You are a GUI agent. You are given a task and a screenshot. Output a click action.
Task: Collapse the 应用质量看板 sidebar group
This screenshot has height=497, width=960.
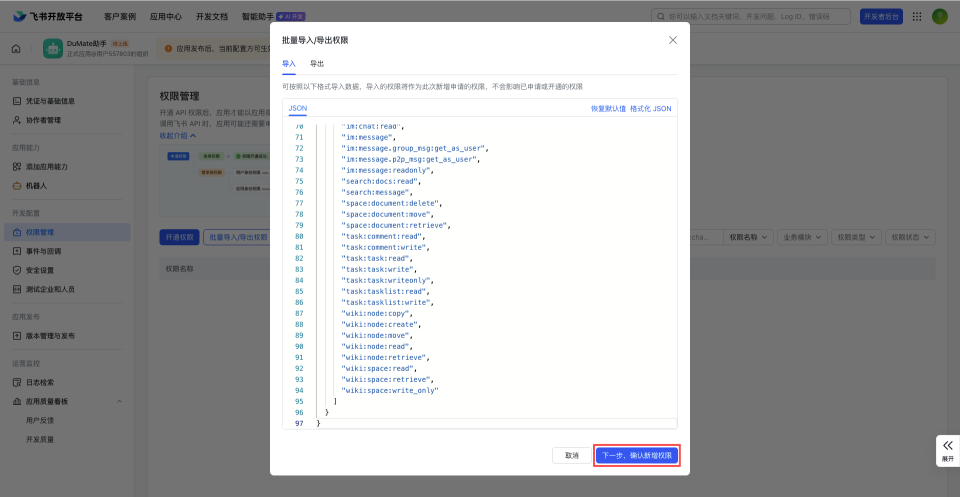(x=120, y=401)
